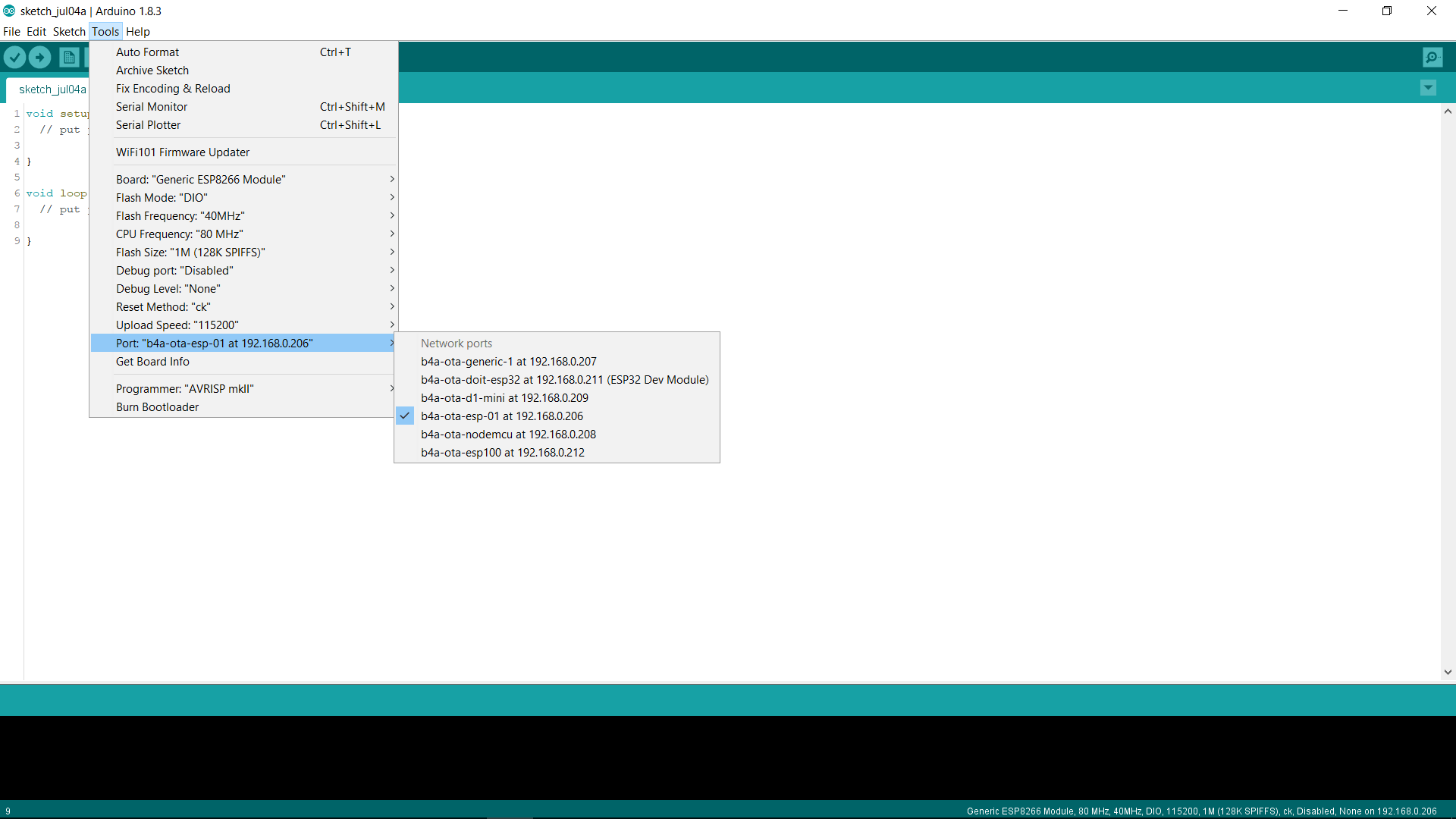This screenshot has height=819, width=1456.
Task: Choose port b4a-ota-generic-1 at 192.168.0.207
Action: pyautogui.click(x=508, y=362)
